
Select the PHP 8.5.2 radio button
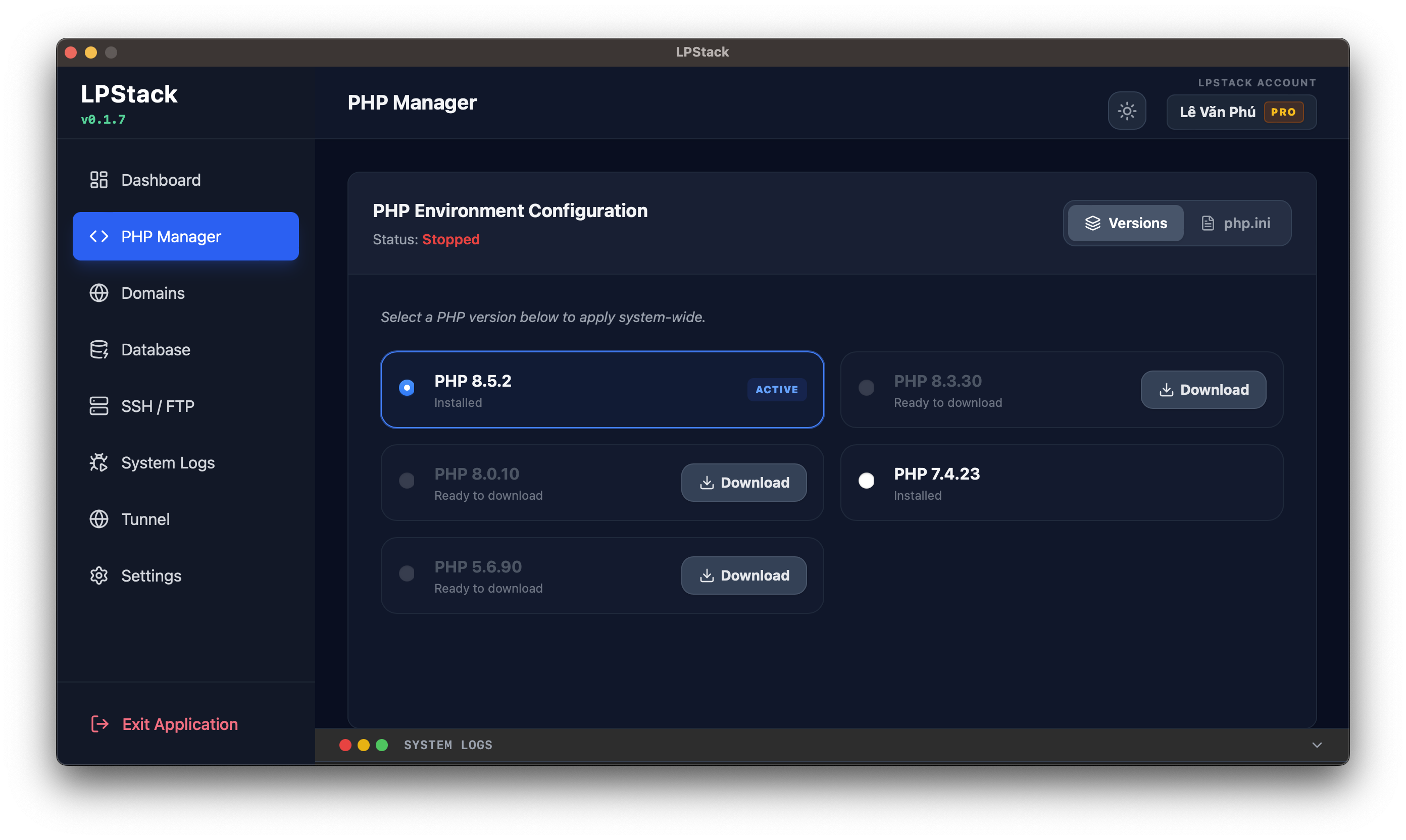pos(406,388)
